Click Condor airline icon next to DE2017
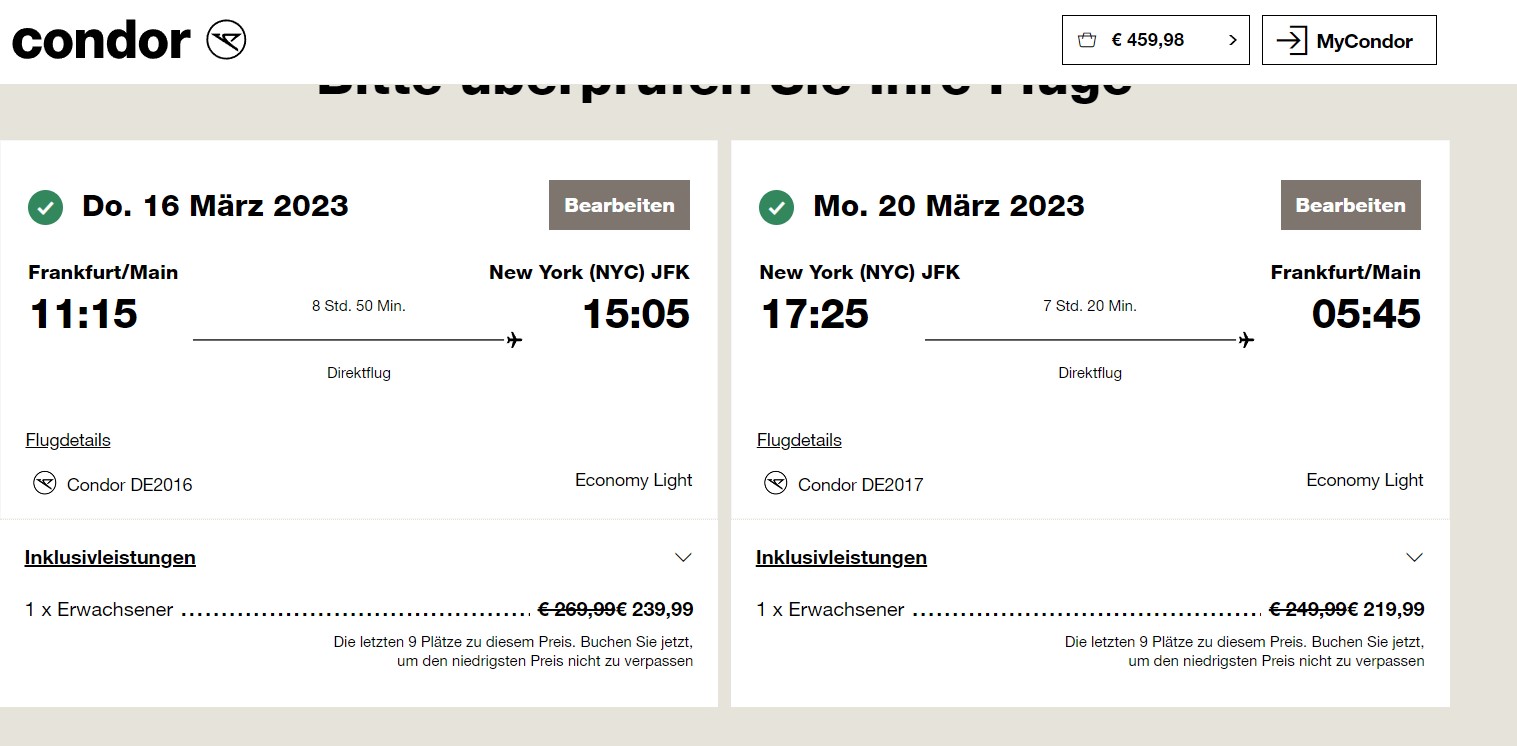Viewport: 1517px width, 746px height. (776, 484)
